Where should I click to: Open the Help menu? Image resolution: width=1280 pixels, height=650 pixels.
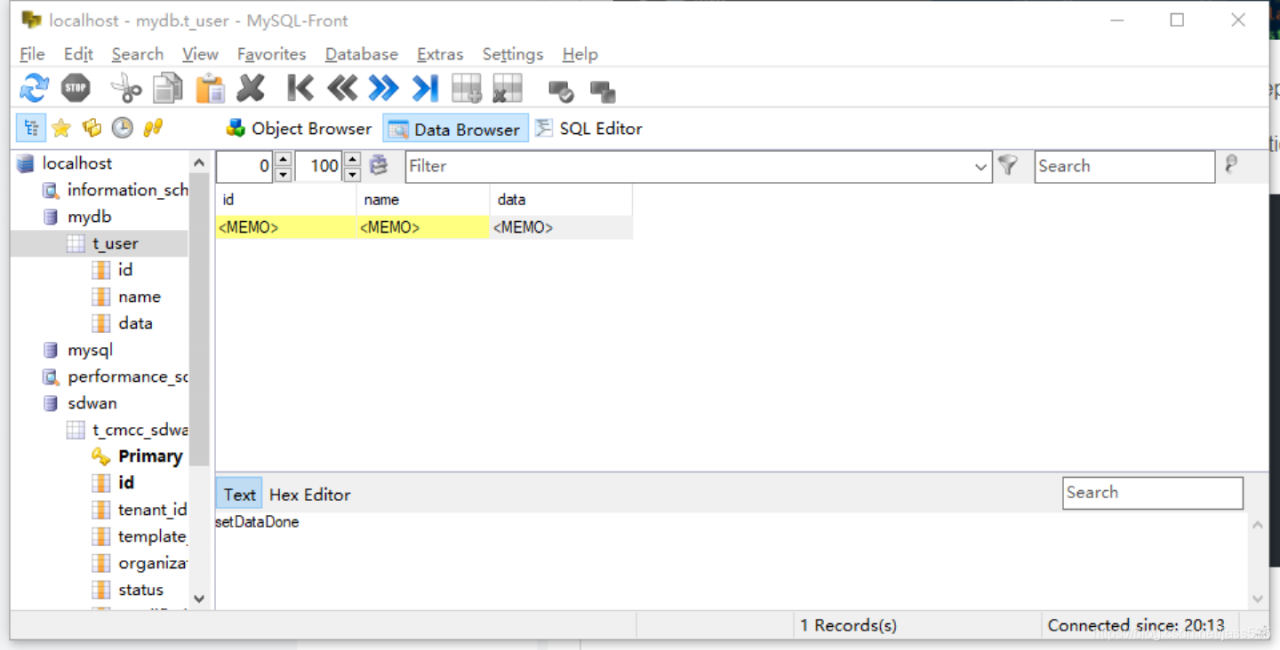580,54
